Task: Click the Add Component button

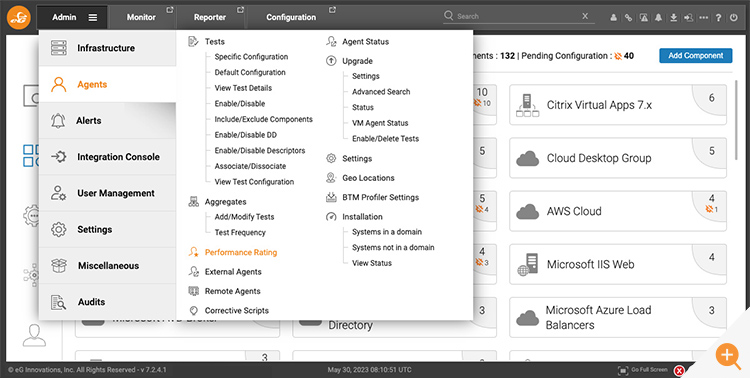Action: (695, 56)
